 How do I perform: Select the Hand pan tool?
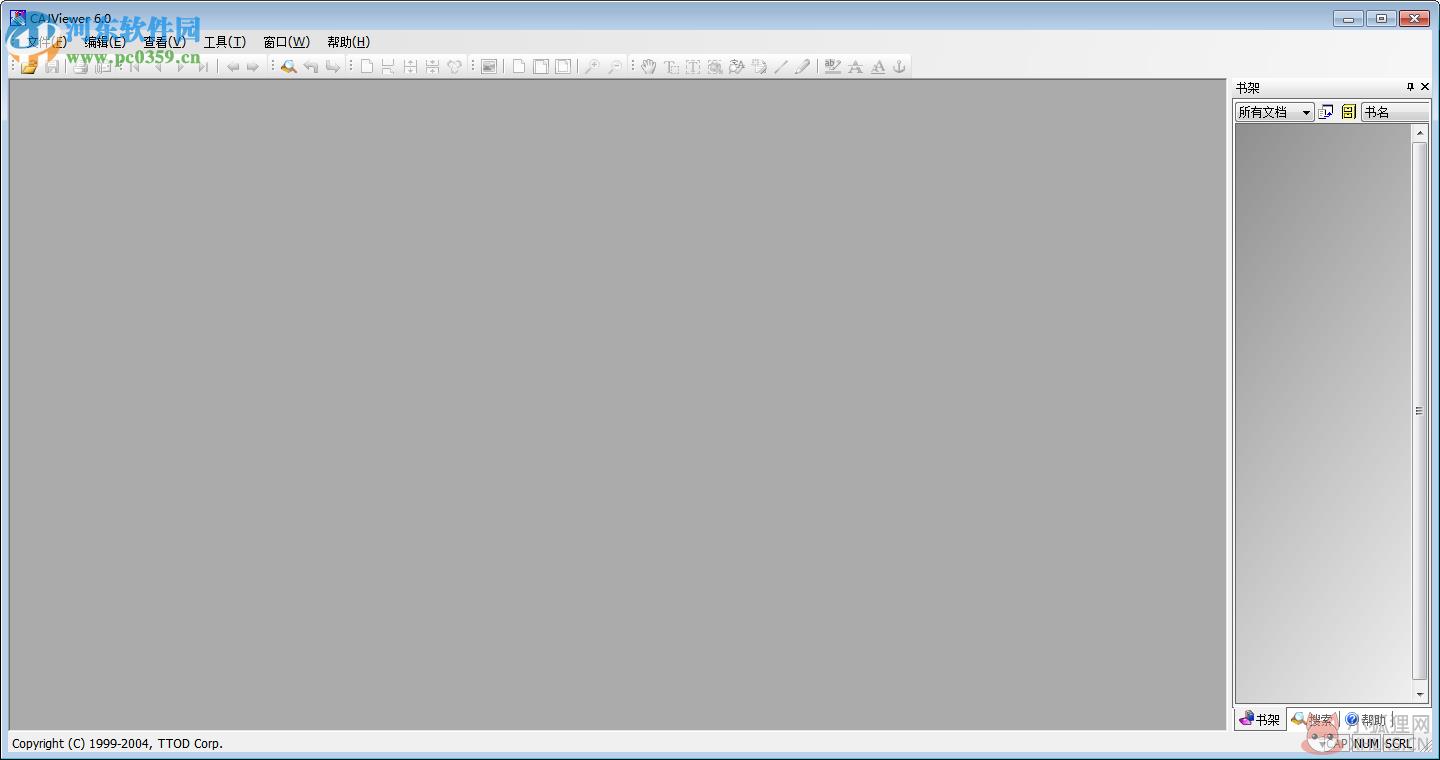648,66
